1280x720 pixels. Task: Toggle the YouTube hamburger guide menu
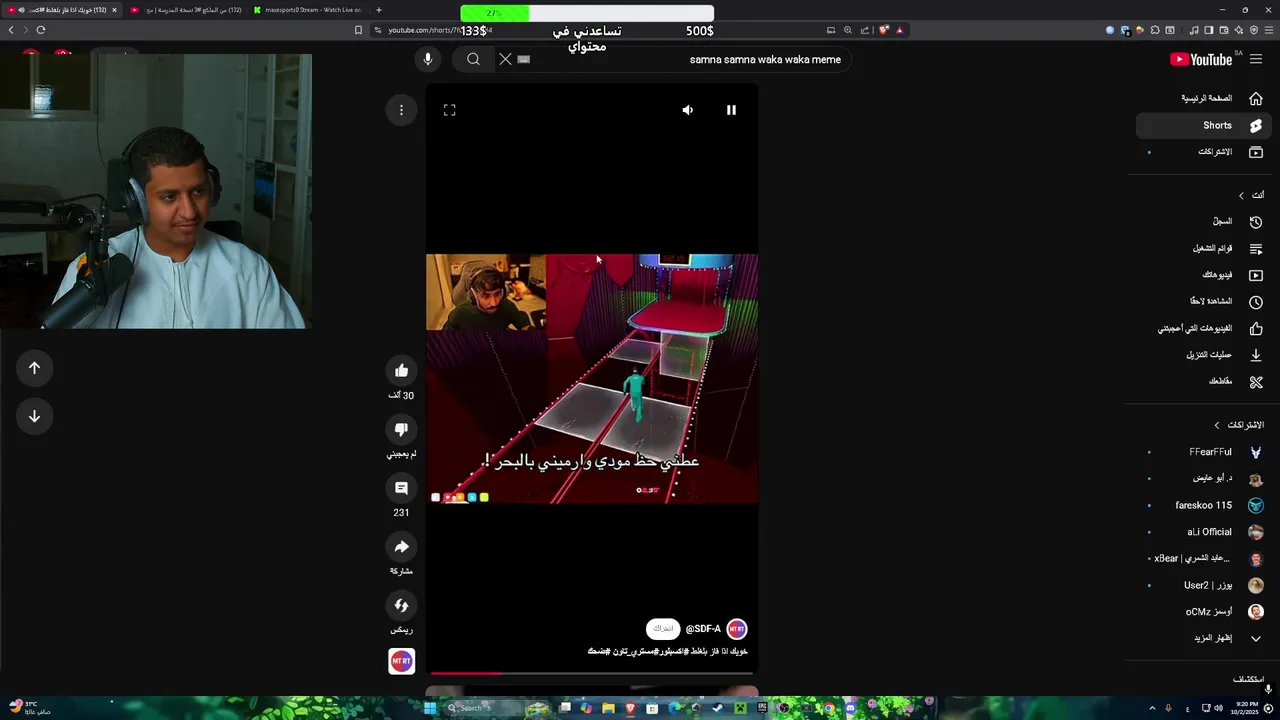pos(1256,59)
